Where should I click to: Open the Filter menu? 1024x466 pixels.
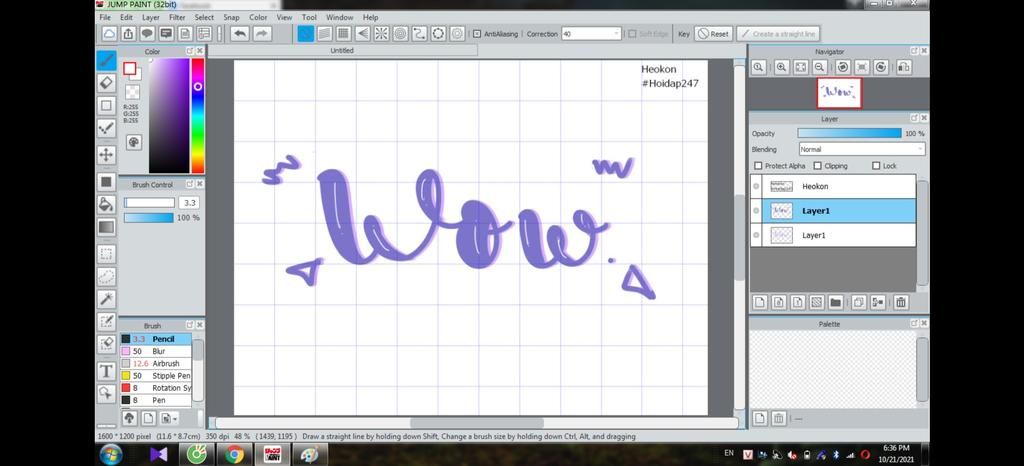[x=178, y=18]
